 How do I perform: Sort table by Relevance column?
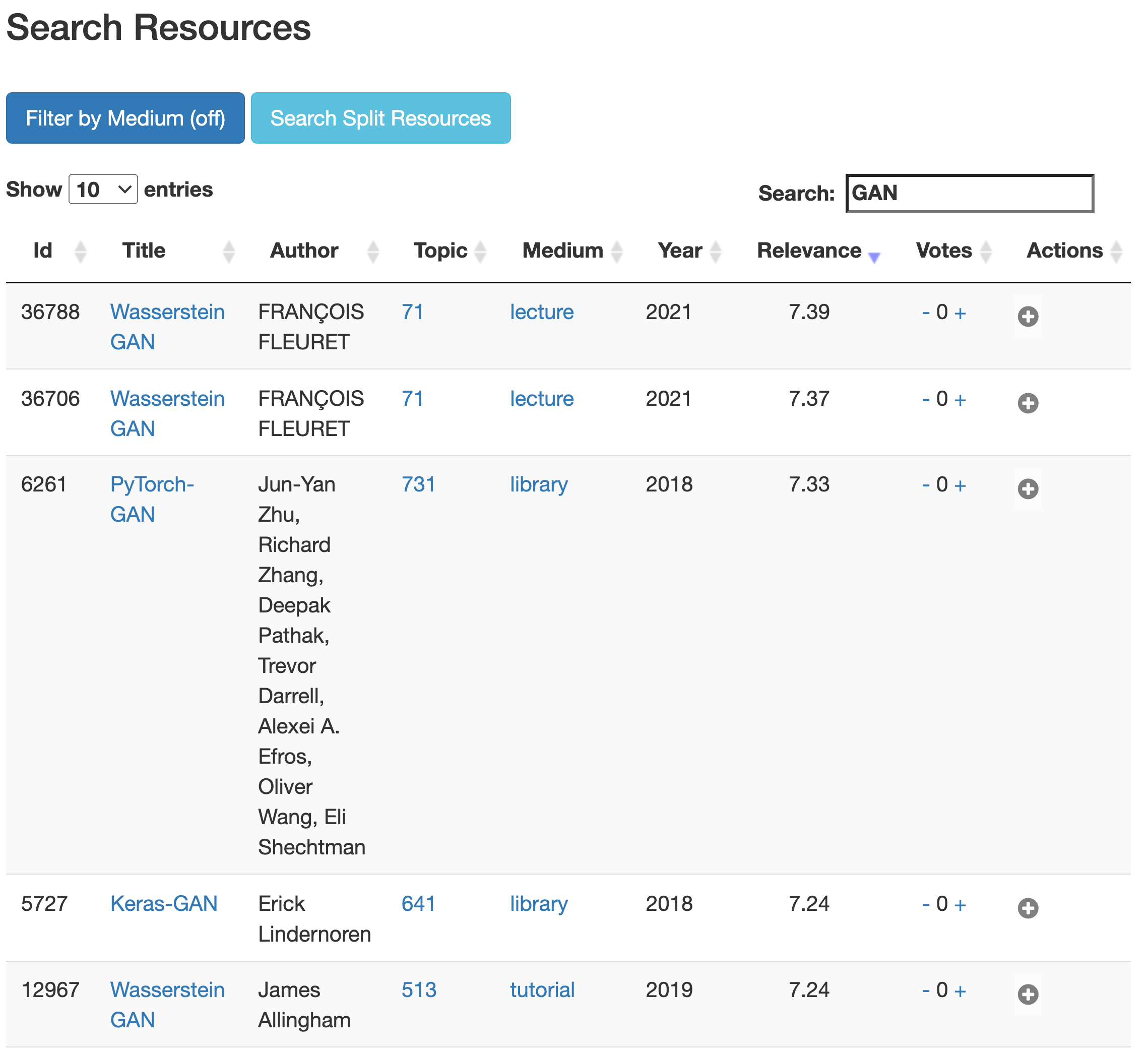[809, 251]
